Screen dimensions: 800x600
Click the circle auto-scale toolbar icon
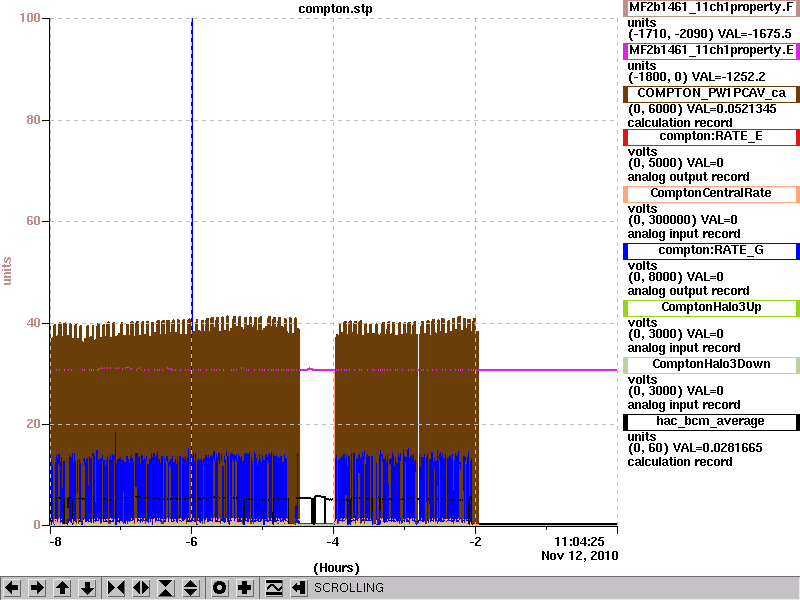point(219,588)
